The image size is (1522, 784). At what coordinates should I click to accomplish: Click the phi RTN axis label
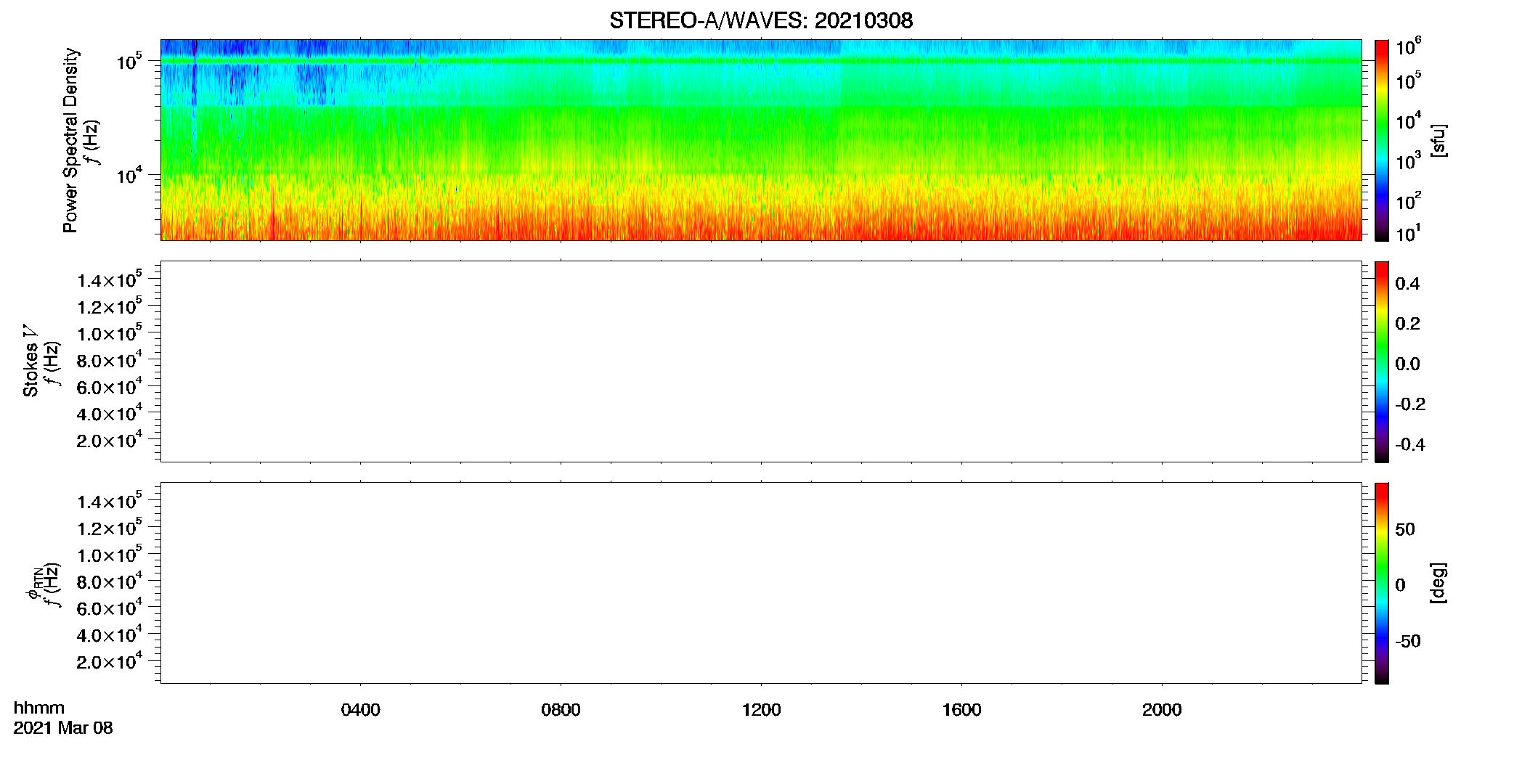[x=33, y=583]
